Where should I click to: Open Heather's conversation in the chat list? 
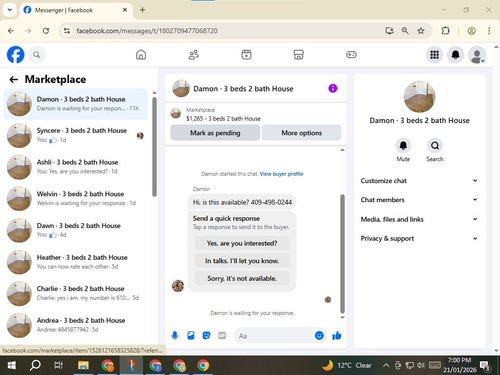coord(76,262)
